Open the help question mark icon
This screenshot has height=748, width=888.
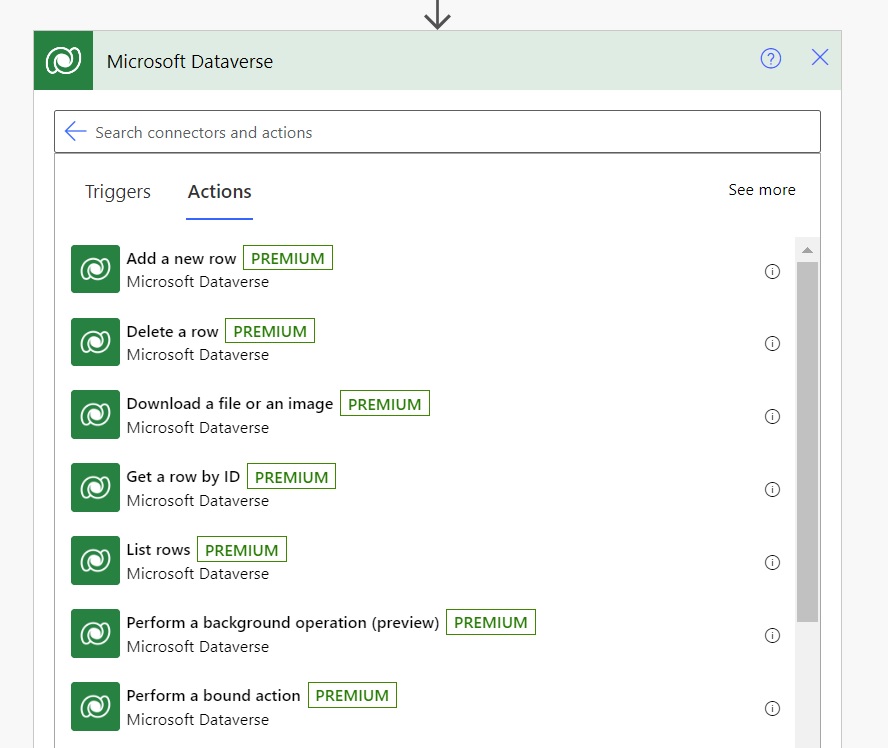770,58
